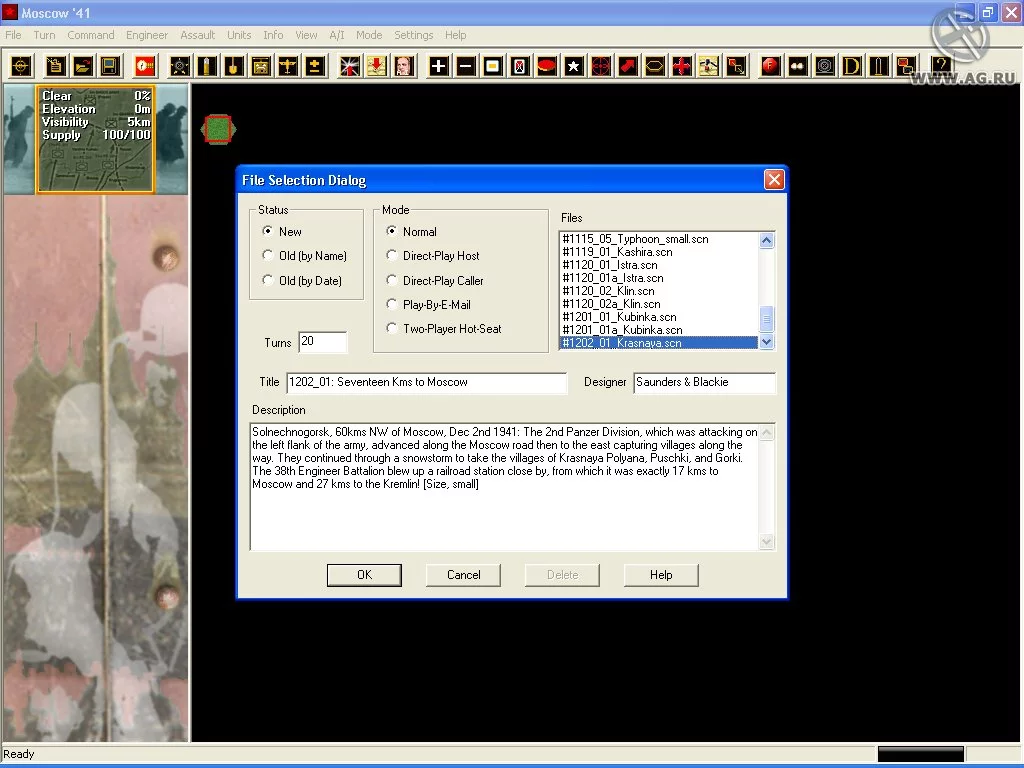Click the white star toolbar icon
Image resolution: width=1024 pixels, height=768 pixels.
tap(574, 66)
